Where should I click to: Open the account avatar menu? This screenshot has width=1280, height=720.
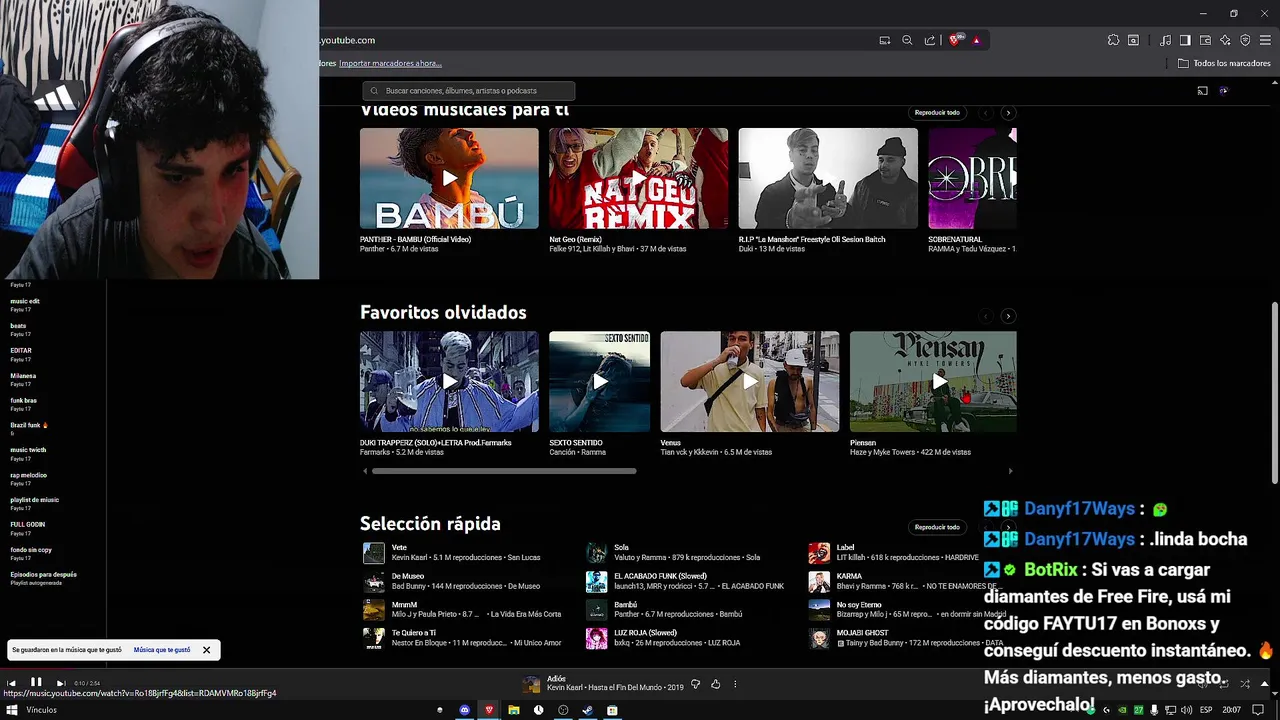coord(1223,91)
